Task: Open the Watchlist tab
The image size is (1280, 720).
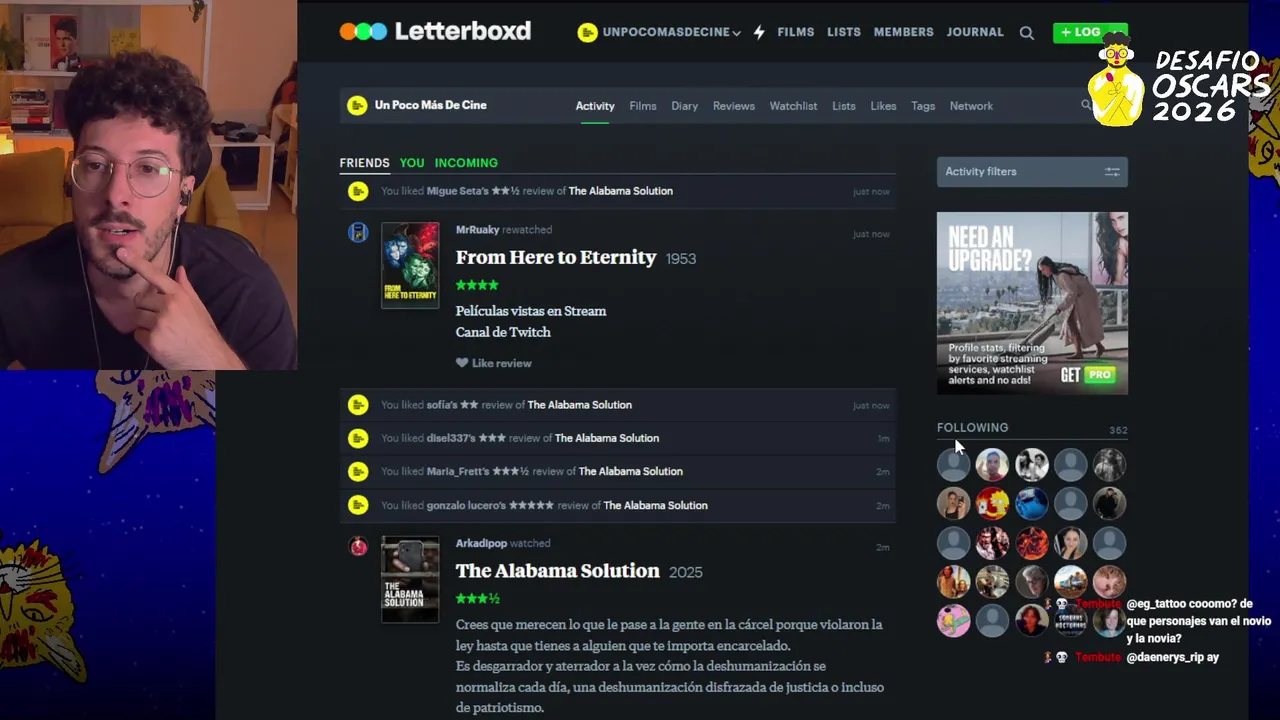Action: pos(793,106)
